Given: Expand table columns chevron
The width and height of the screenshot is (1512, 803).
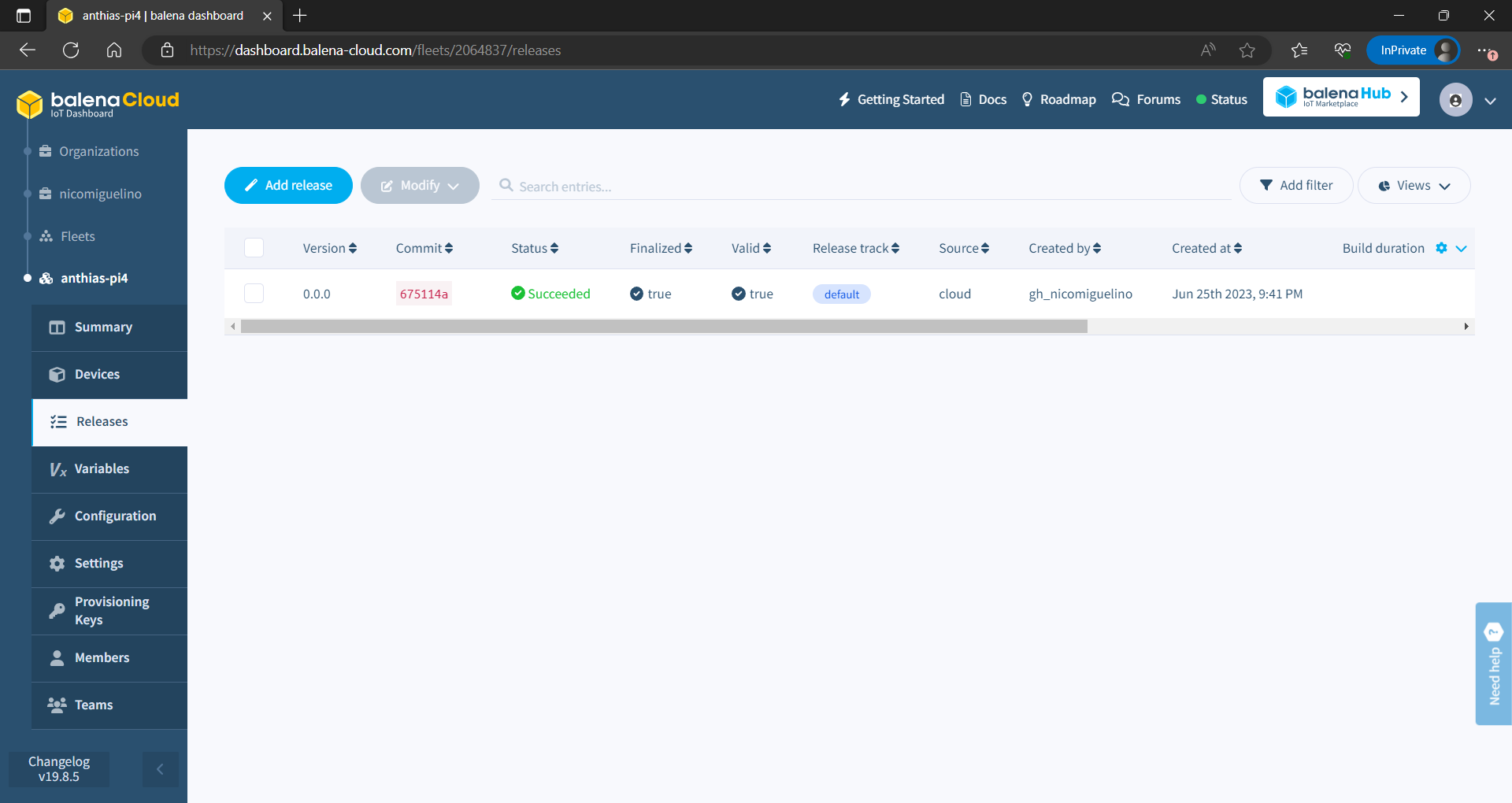Looking at the screenshot, I should [1461, 248].
